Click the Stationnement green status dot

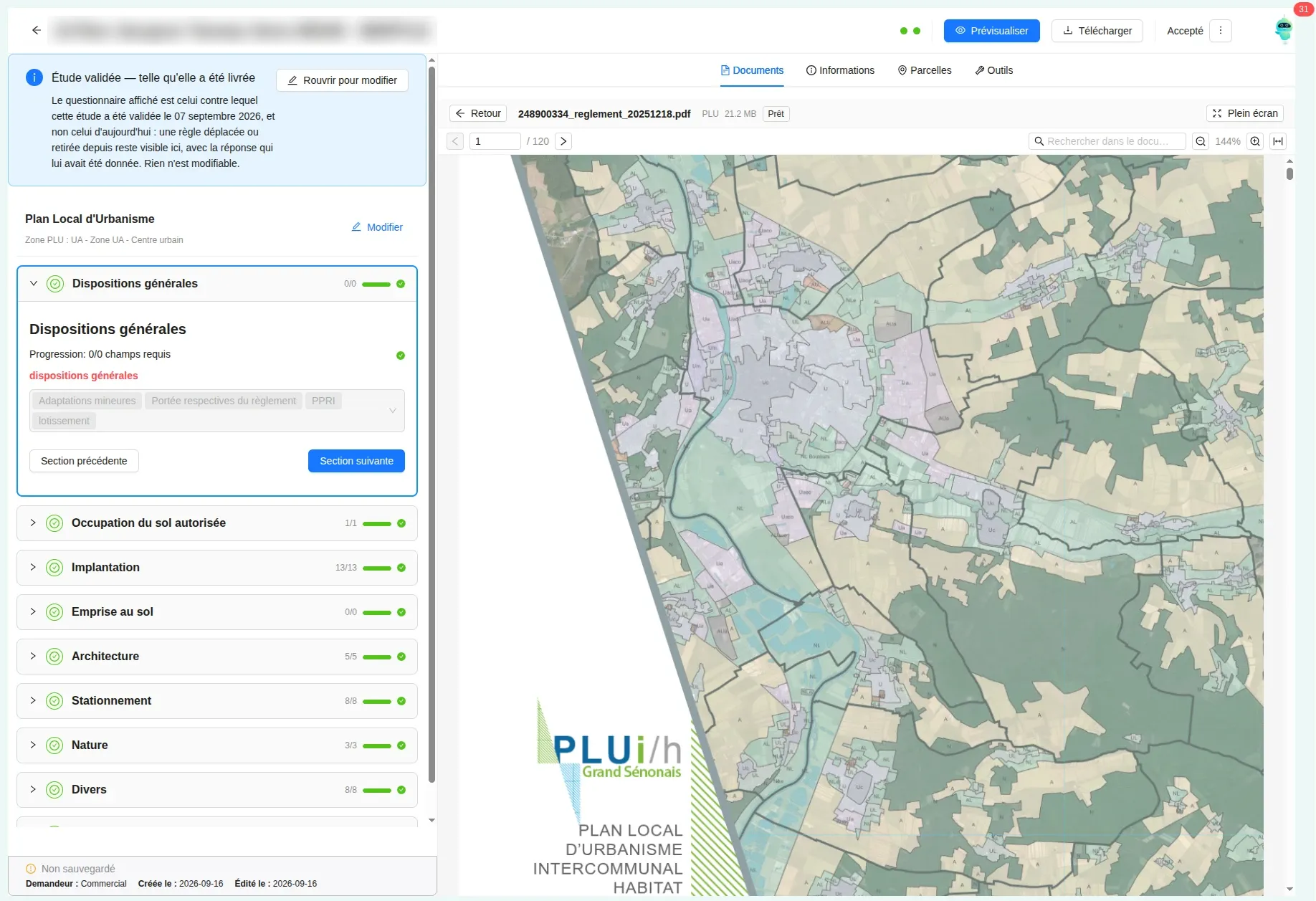point(401,701)
